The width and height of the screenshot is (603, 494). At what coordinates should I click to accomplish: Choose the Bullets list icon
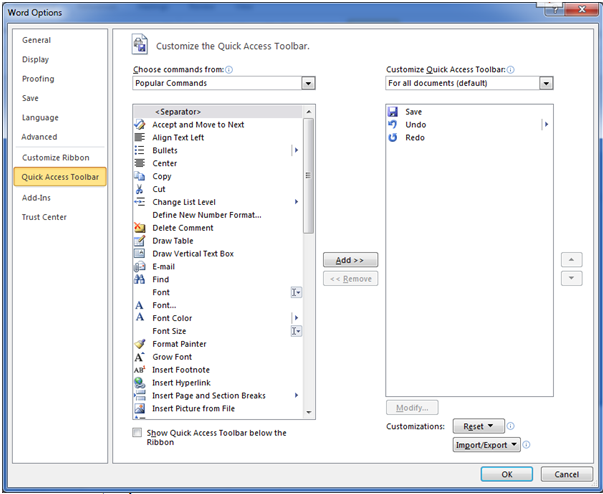pyautogui.click(x=140, y=150)
